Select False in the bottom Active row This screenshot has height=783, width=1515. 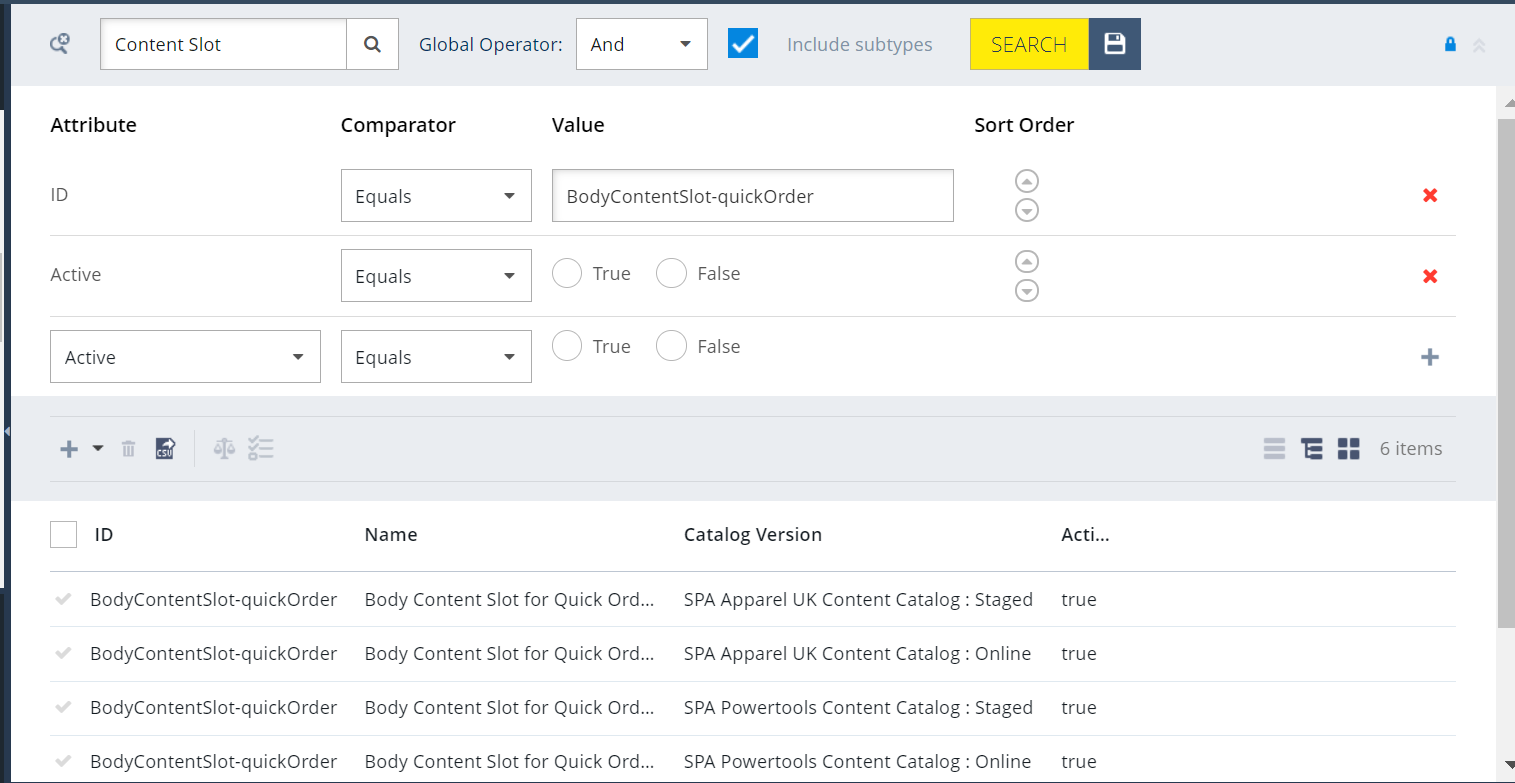click(671, 346)
